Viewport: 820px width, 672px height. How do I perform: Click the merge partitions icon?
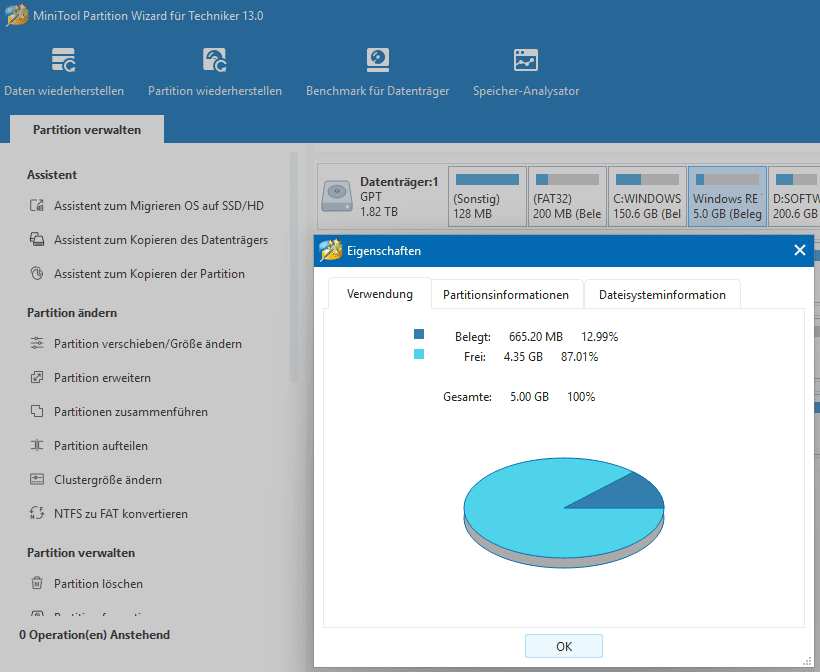(x=37, y=411)
